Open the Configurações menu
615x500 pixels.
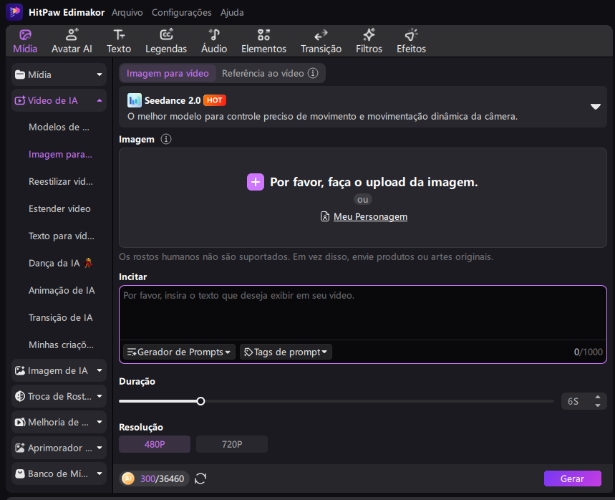tap(181, 13)
